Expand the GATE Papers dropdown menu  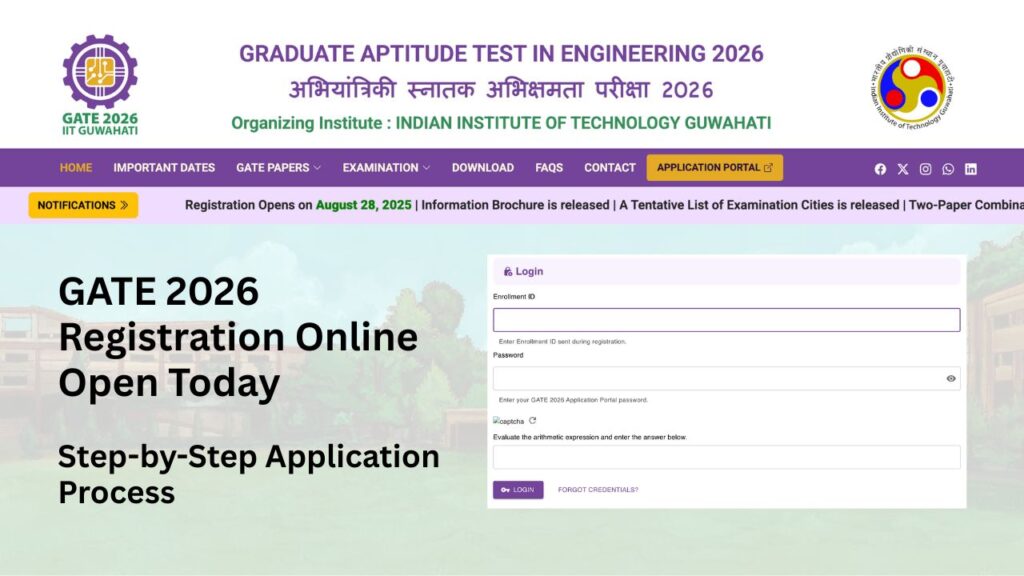point(278,168)
